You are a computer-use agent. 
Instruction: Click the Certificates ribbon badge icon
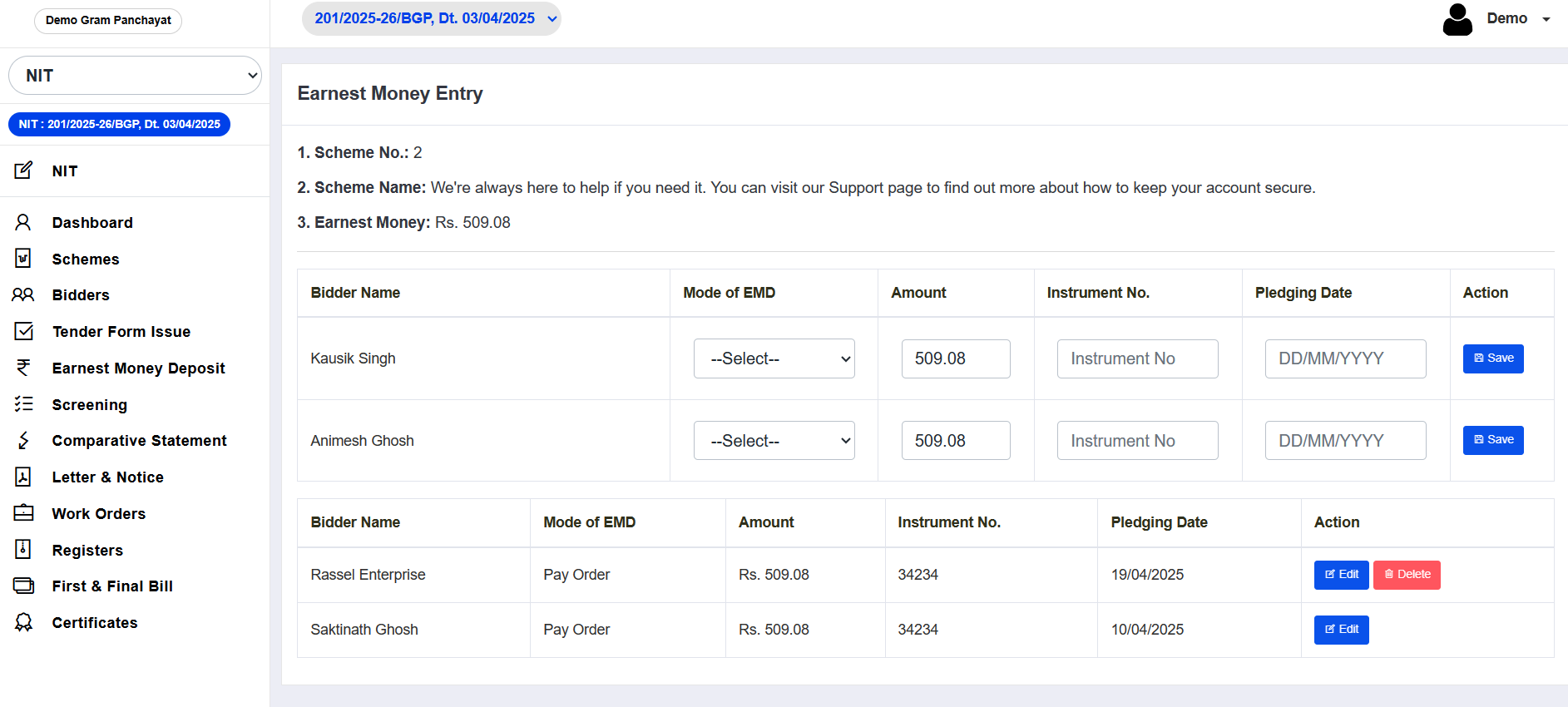pyautogui.click(x=23, y=622)
